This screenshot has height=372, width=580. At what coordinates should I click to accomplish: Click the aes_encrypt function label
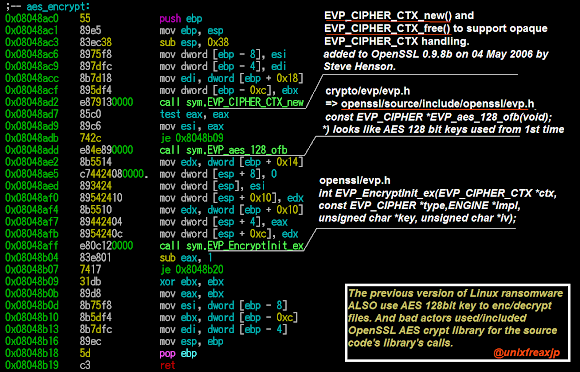58,6
